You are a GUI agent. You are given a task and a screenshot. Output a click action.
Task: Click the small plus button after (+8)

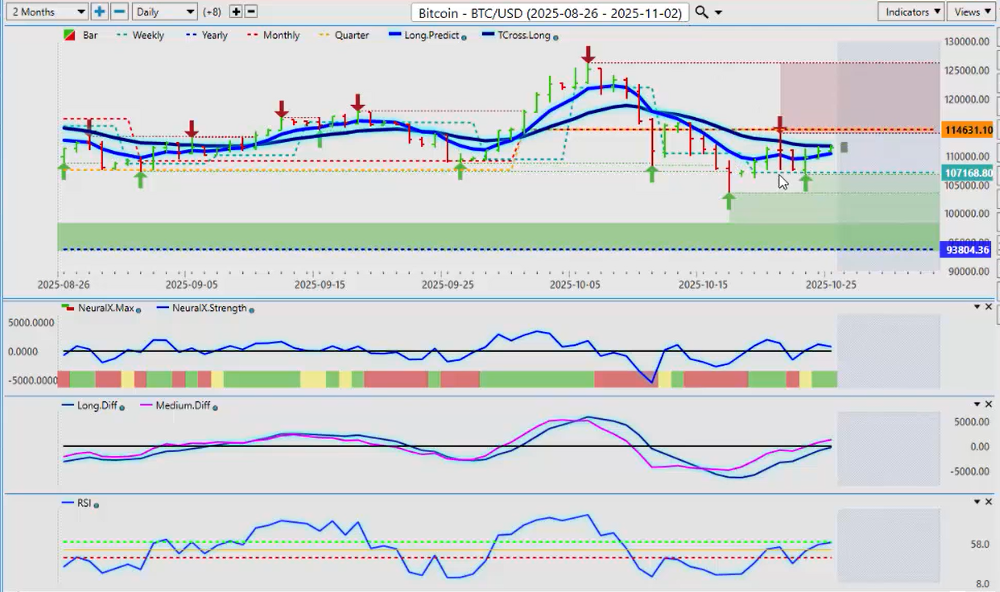pos(236,11)
